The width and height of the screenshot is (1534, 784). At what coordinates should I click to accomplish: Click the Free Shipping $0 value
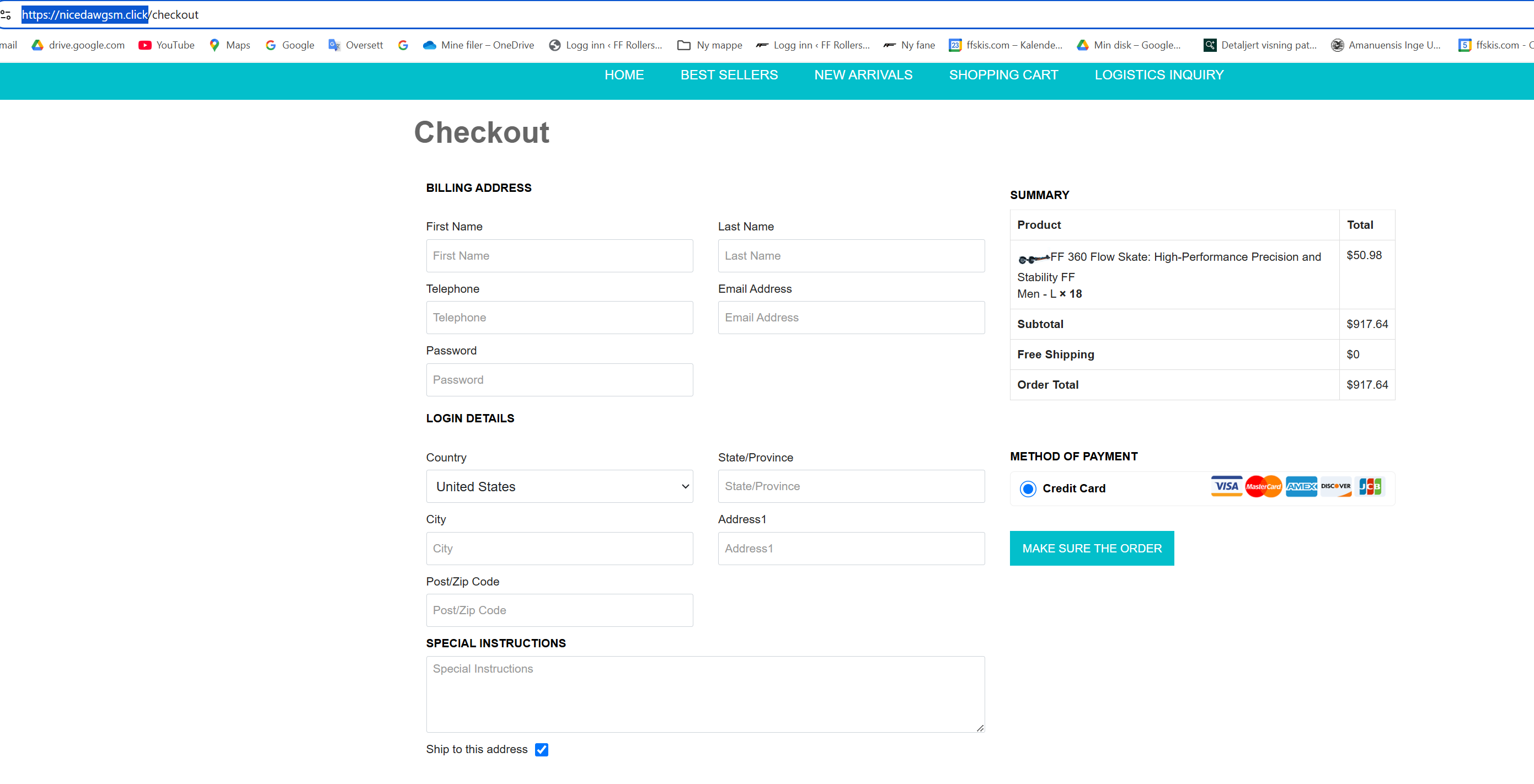point(1353,355)
